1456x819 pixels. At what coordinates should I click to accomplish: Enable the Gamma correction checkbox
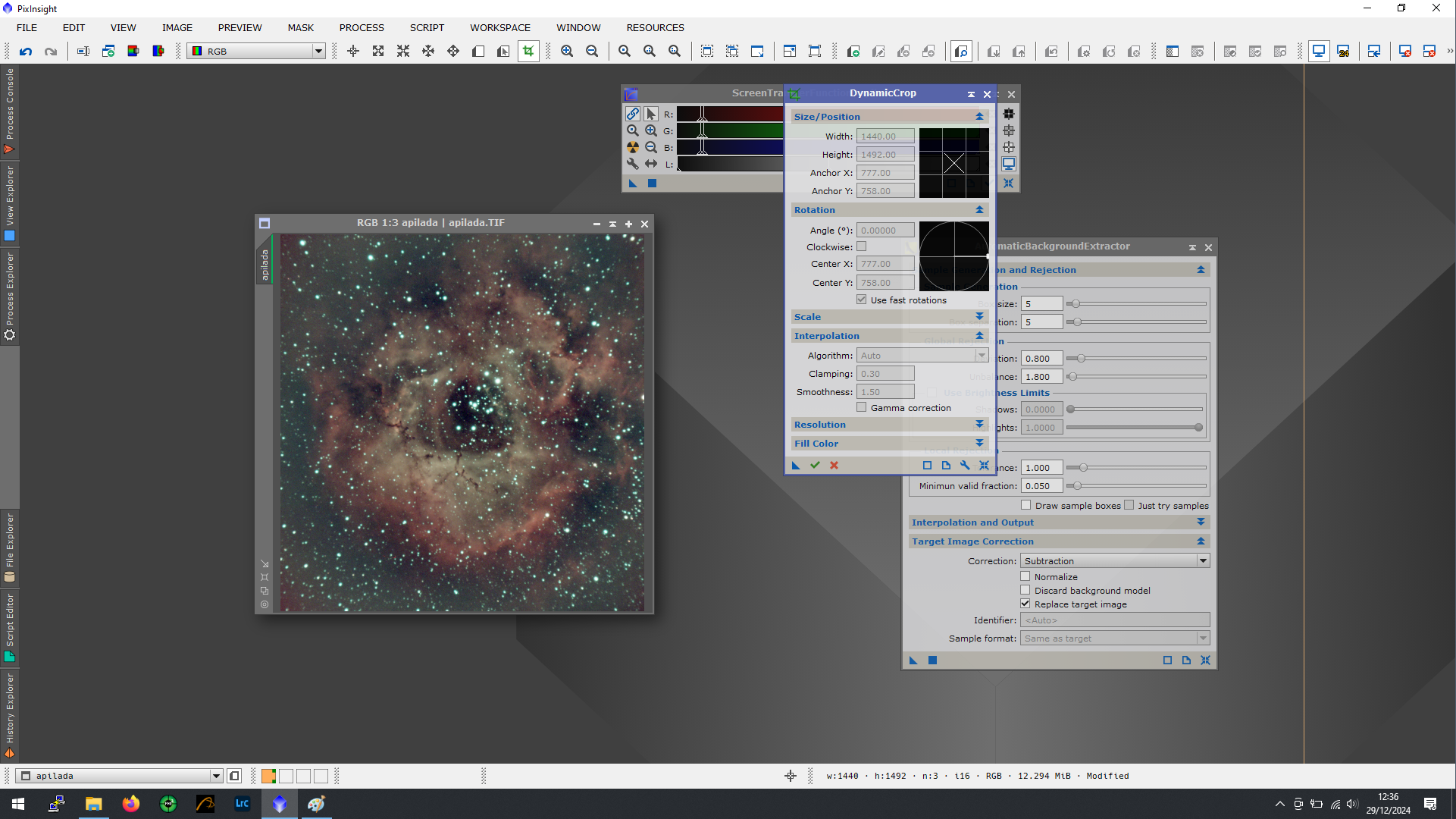(x=862, y=407)
